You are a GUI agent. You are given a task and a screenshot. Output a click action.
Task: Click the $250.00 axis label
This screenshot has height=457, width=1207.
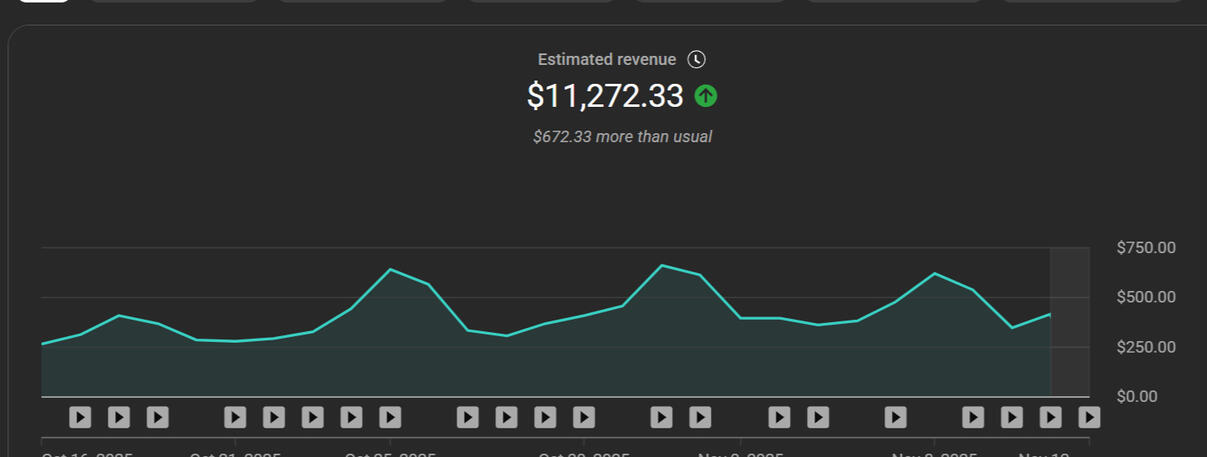(x=1146, y=347)
